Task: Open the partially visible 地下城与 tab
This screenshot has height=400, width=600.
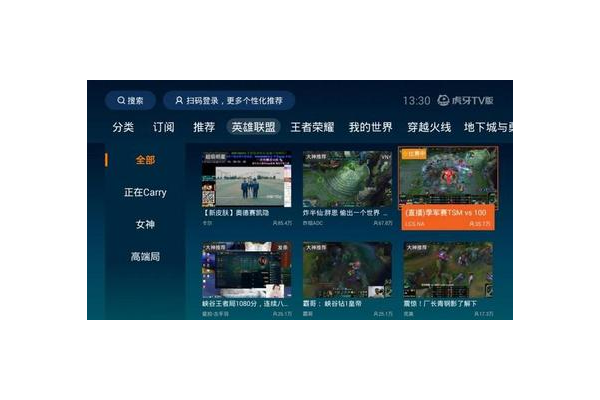Action: point(488,127)
